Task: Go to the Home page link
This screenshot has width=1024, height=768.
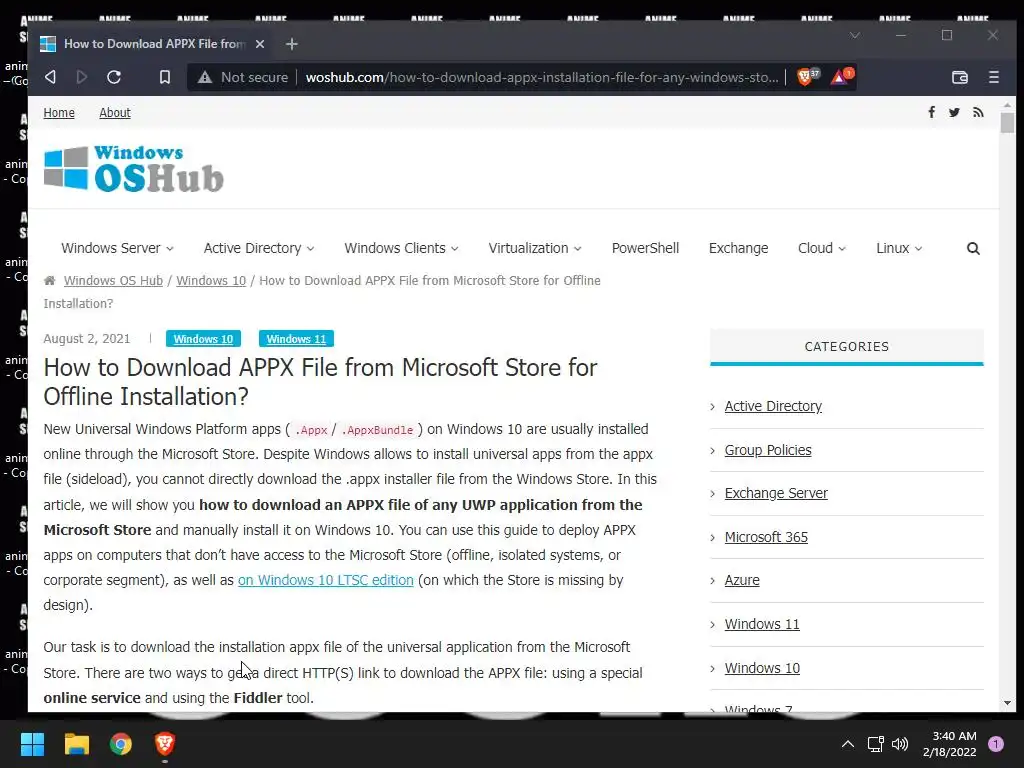Action: (x=59, y=112)
